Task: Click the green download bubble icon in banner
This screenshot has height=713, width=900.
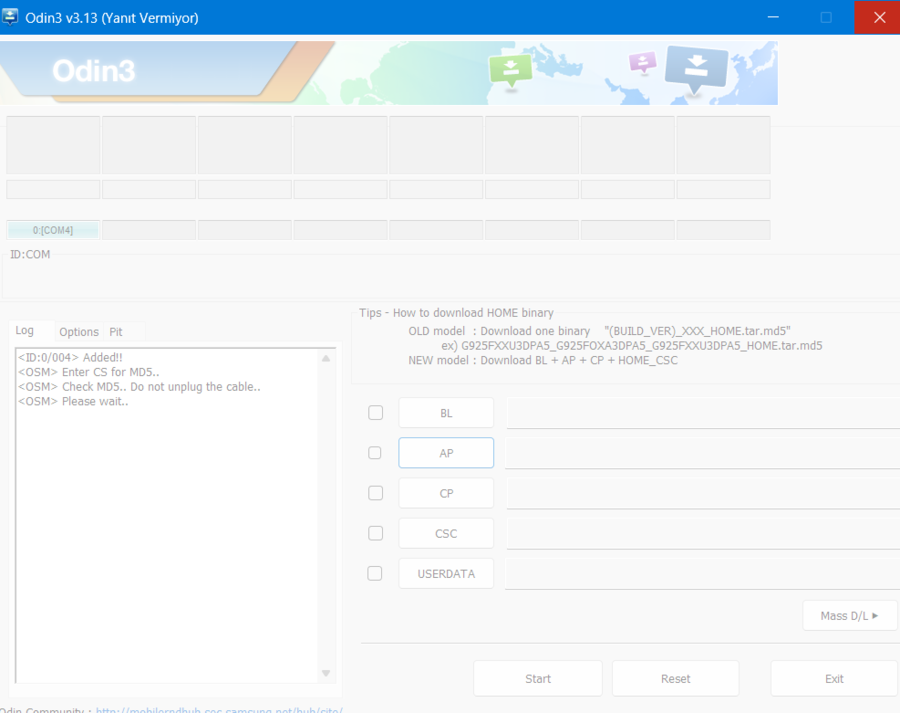Action: click(510, 70)
